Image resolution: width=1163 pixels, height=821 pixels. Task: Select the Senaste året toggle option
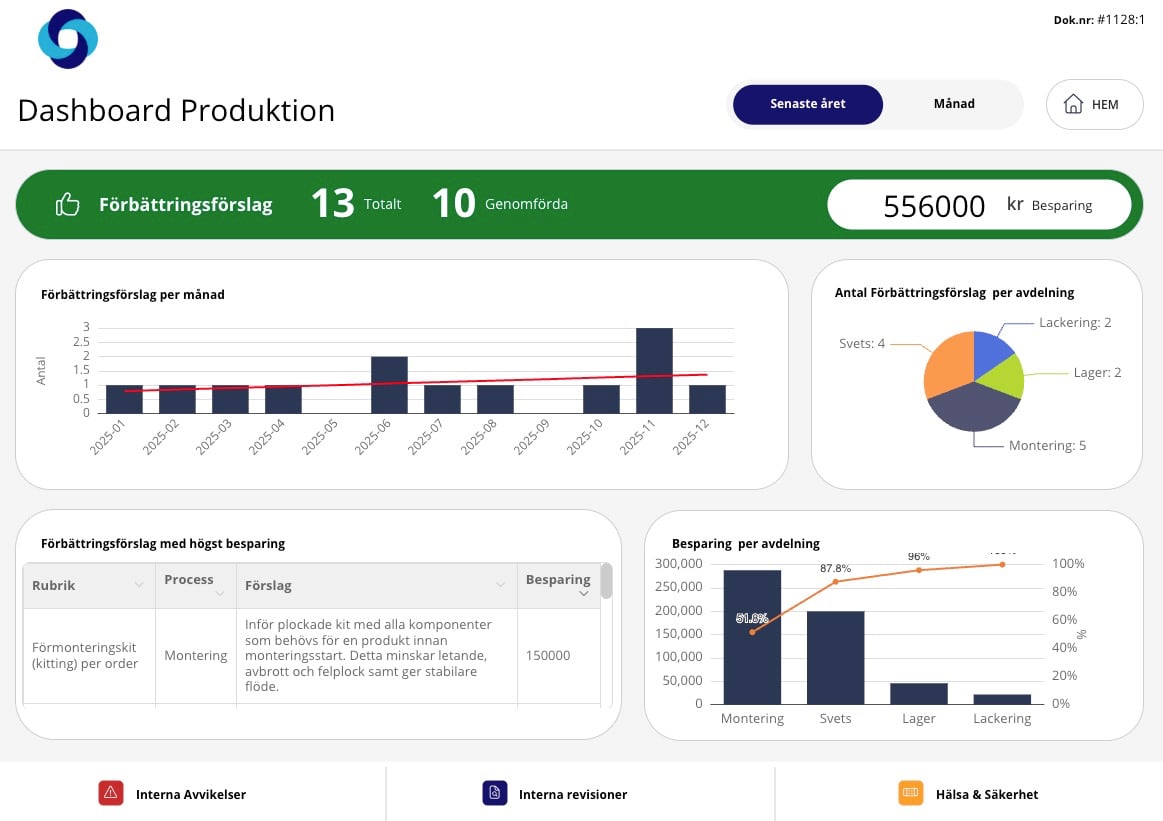point(808,104)
